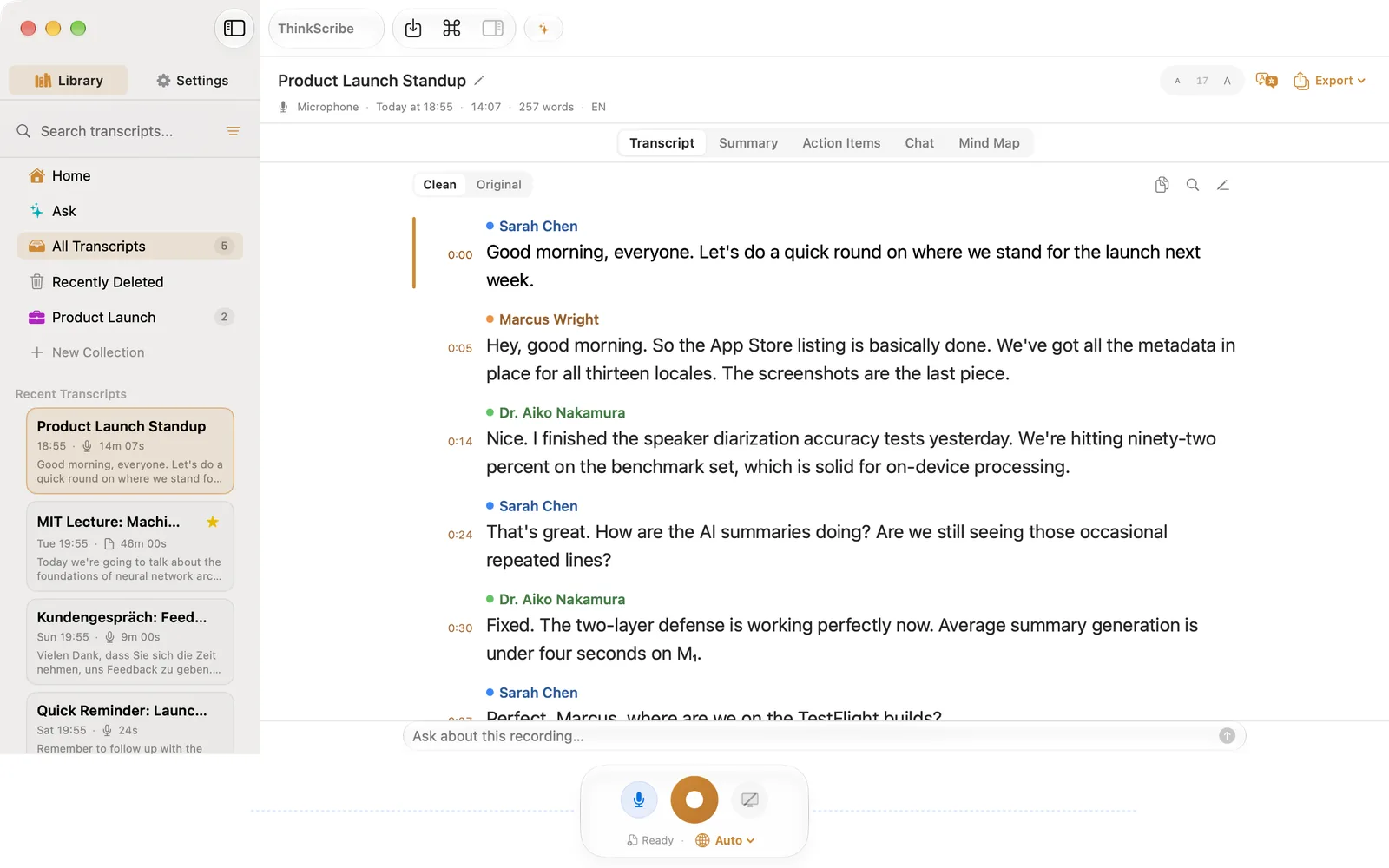Decrease font size with small A
This screenshot has height=868, width=1389.
[1177, 81]
